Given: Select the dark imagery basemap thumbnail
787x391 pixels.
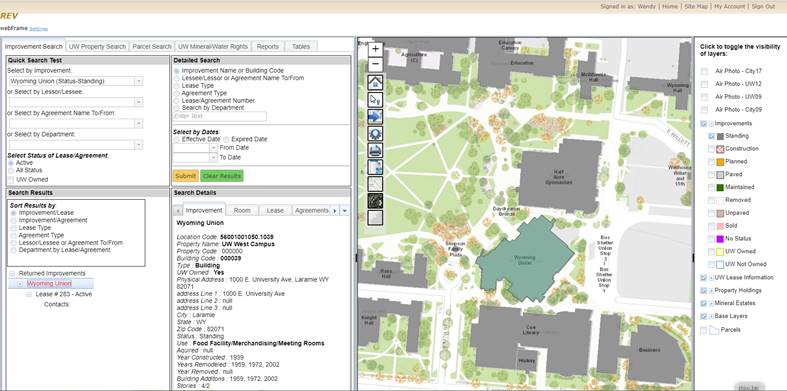Looking at the screenshot, I should click(375, 201).
